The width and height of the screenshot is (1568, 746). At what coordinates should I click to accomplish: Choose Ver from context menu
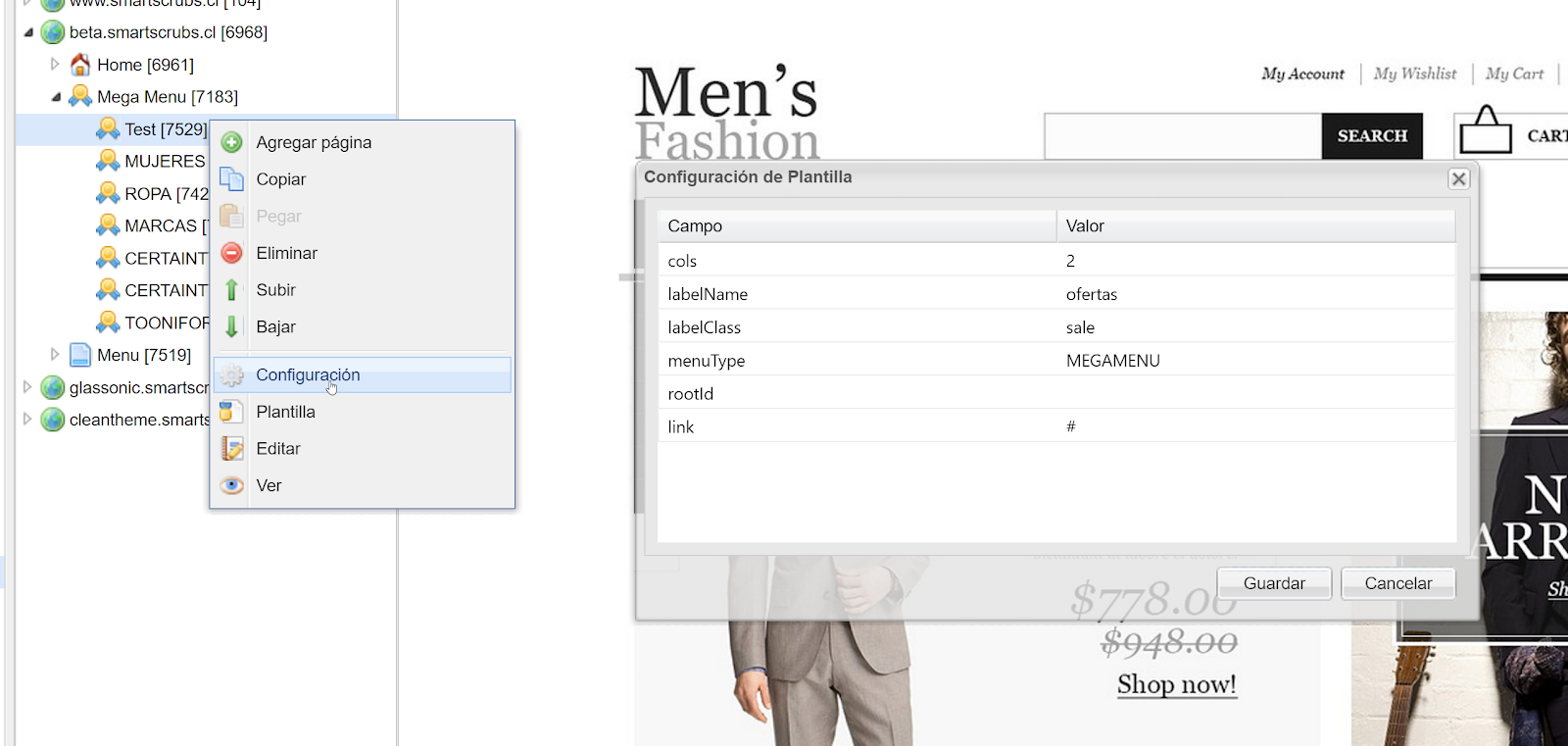pos(363,485)
